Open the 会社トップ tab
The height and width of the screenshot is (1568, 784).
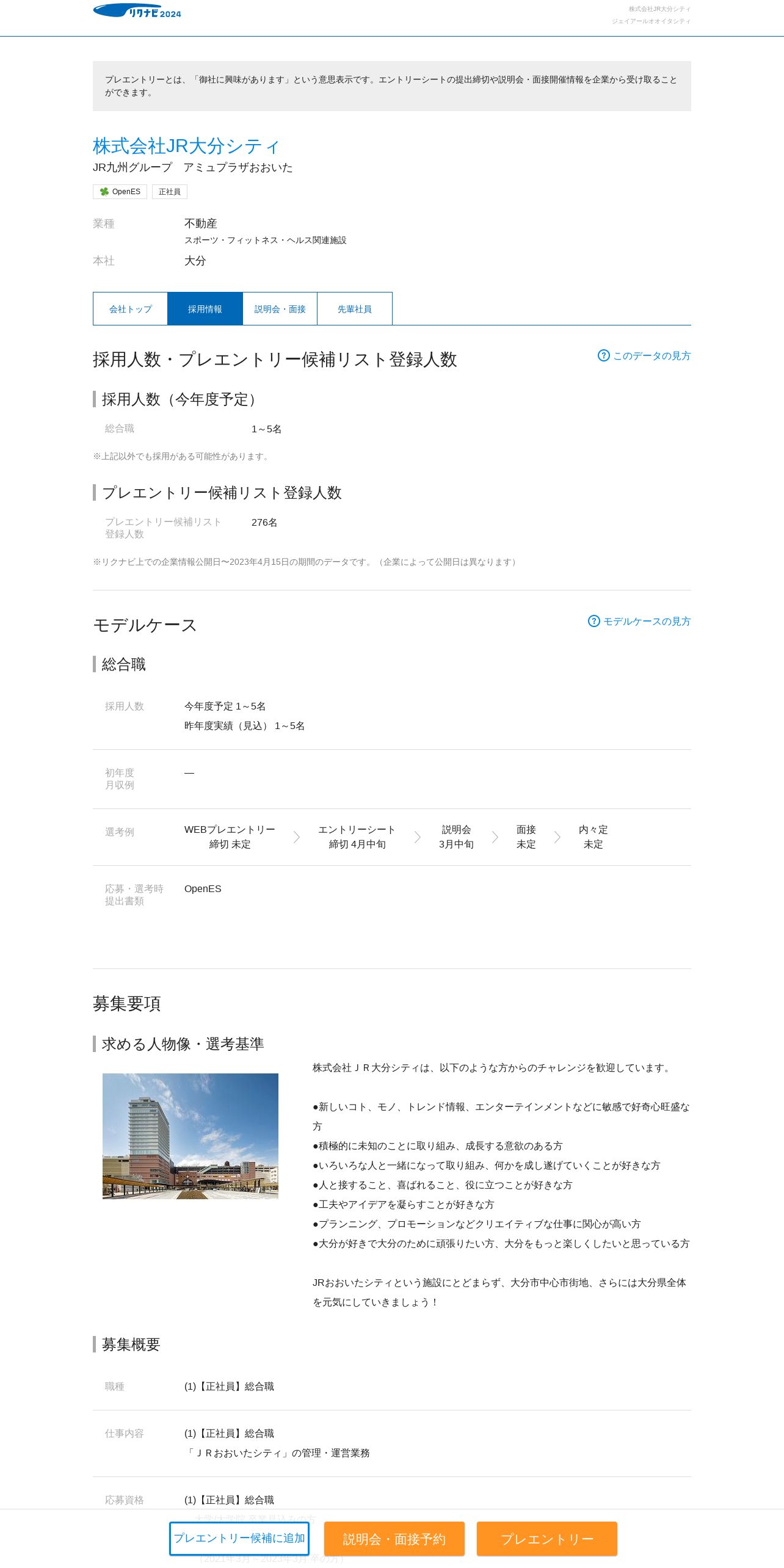pyautogui.click(x=130, y=309)
